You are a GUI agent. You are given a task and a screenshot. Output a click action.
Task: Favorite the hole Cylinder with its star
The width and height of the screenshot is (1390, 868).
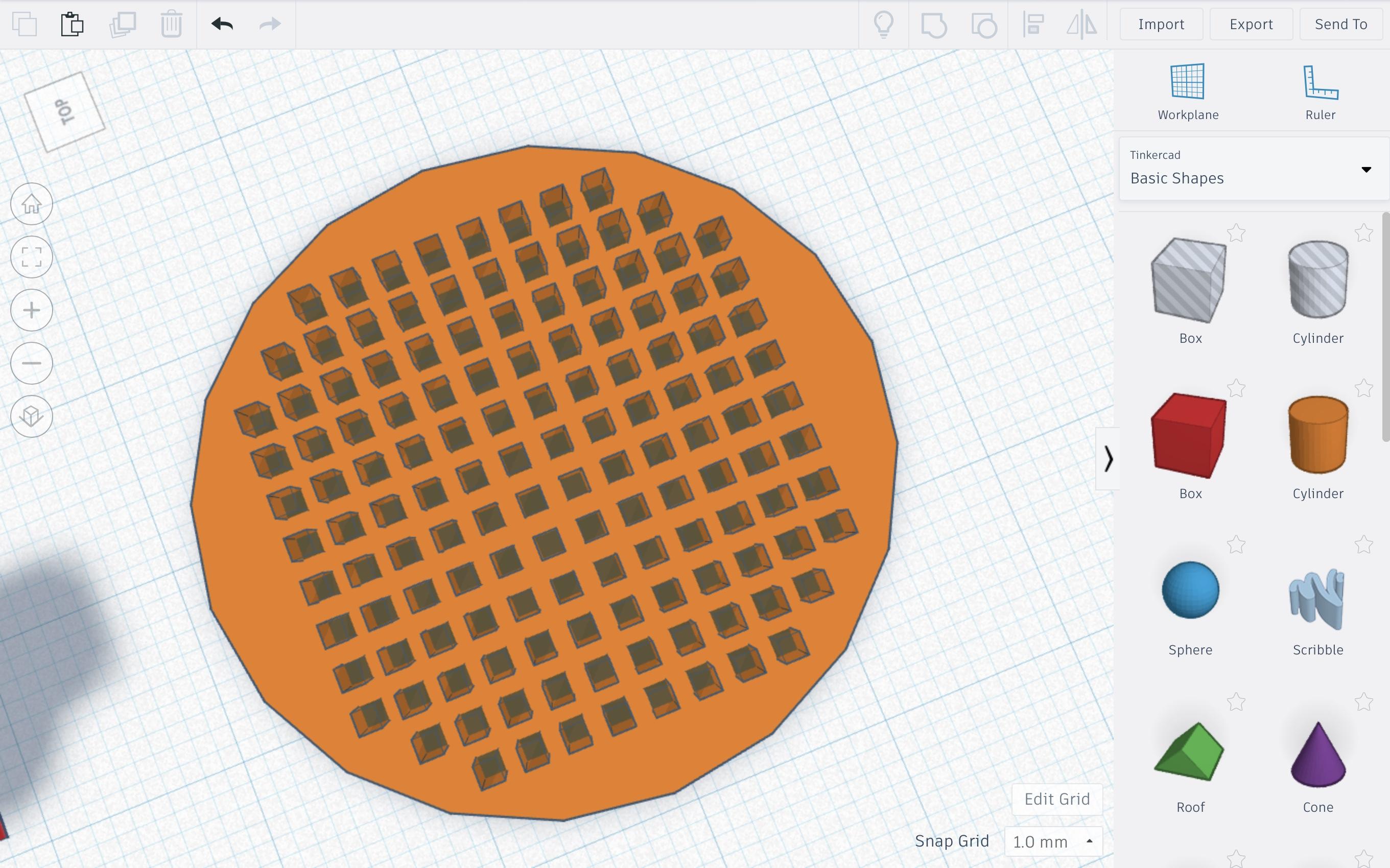click(x=1363, y=233)
